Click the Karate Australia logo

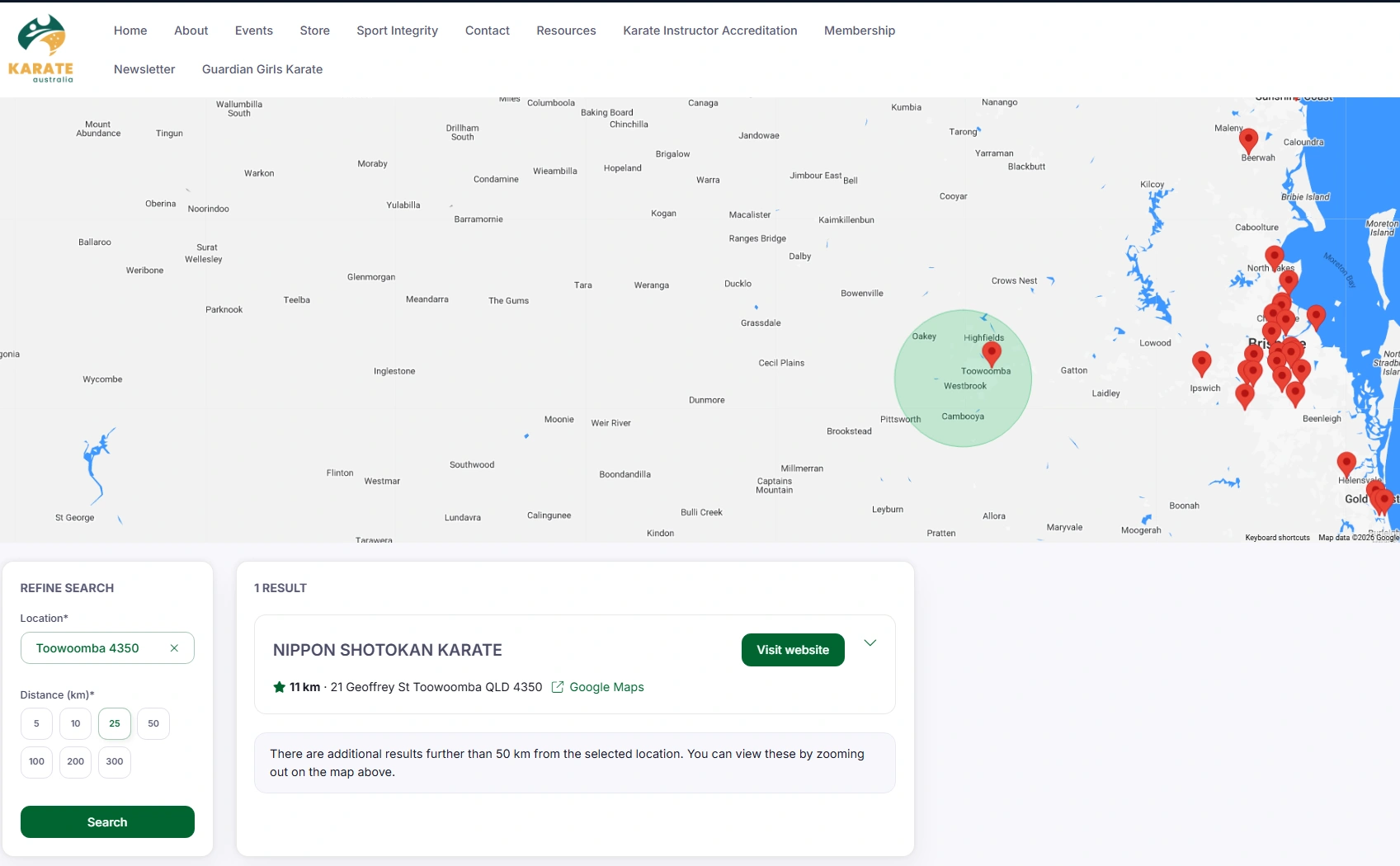pyautogui.click(x=41, y=49)
